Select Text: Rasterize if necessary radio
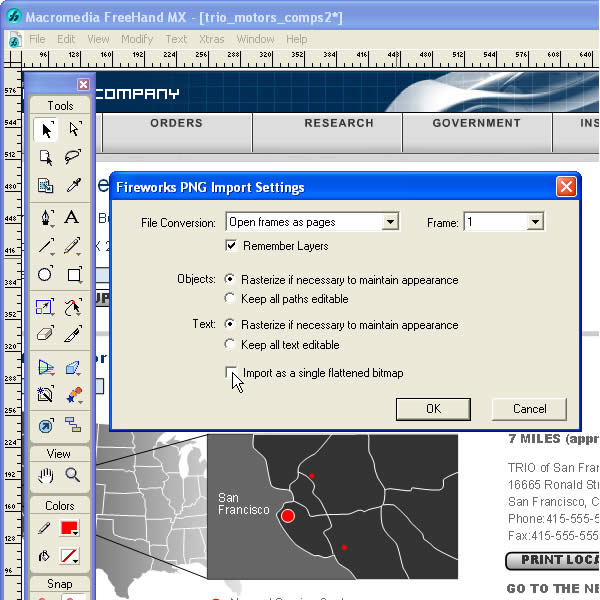 coord(230,324)
